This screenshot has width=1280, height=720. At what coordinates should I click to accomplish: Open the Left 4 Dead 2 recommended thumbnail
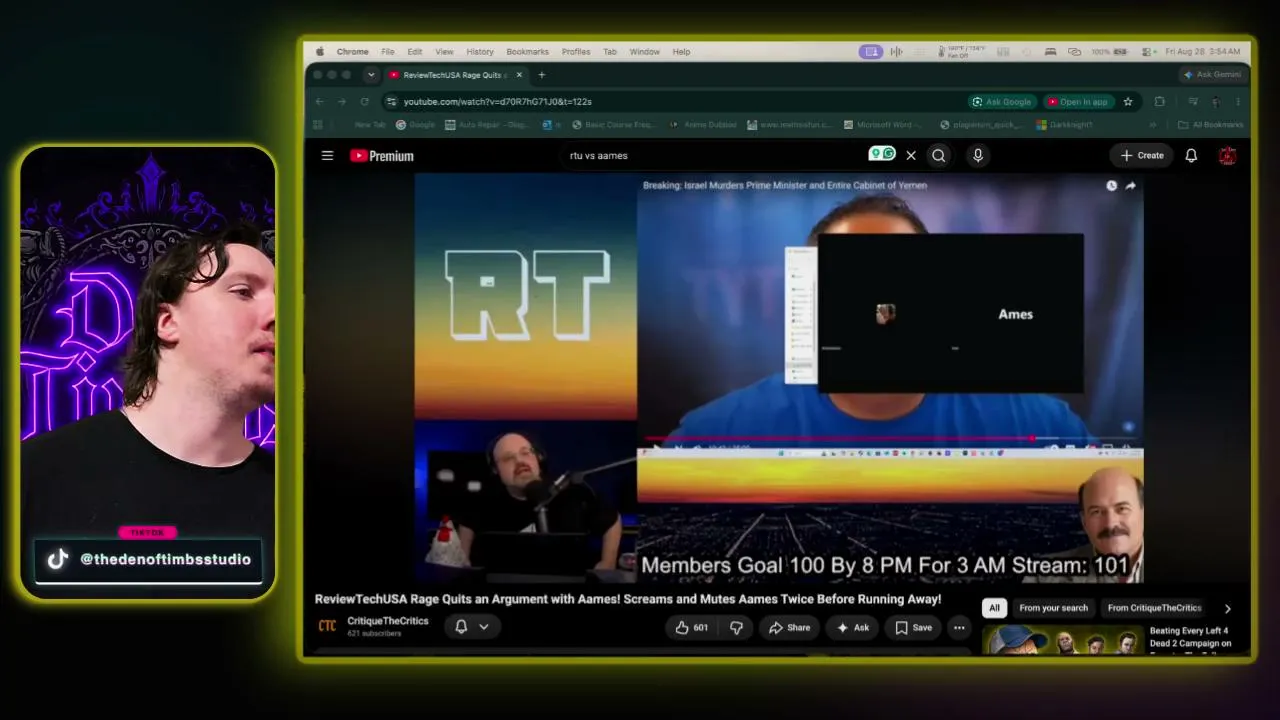pos(1062,639)
